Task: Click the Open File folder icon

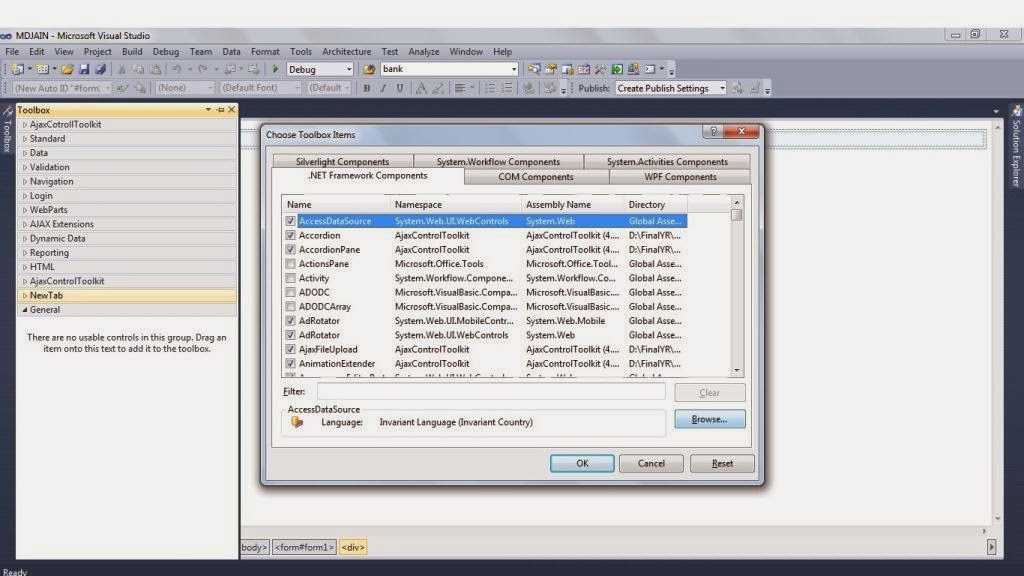Action: (x=67, y=69)
